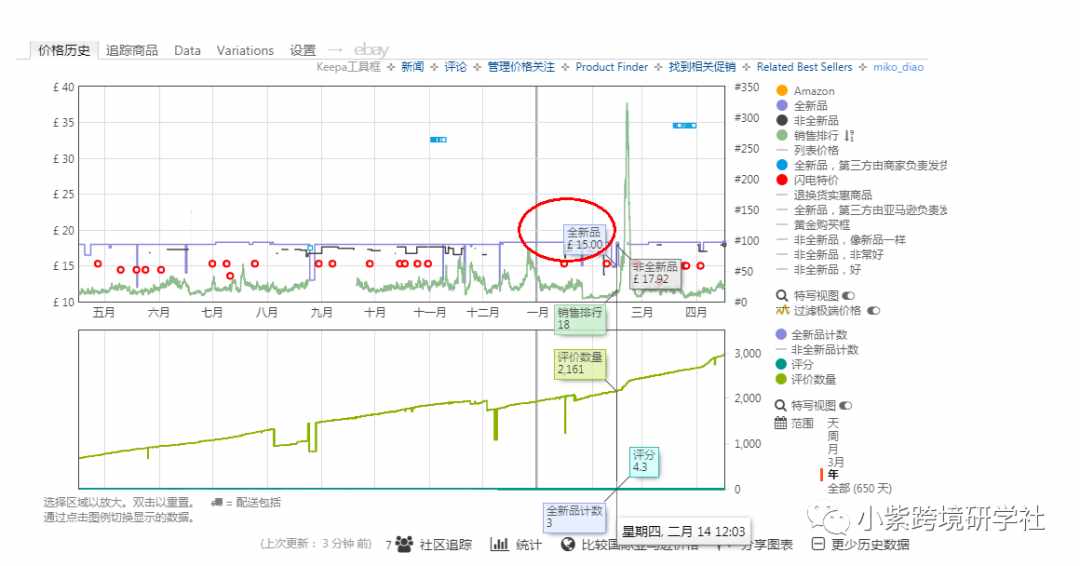Click the 星期四, 二月 14 12:03 date label

683,531
